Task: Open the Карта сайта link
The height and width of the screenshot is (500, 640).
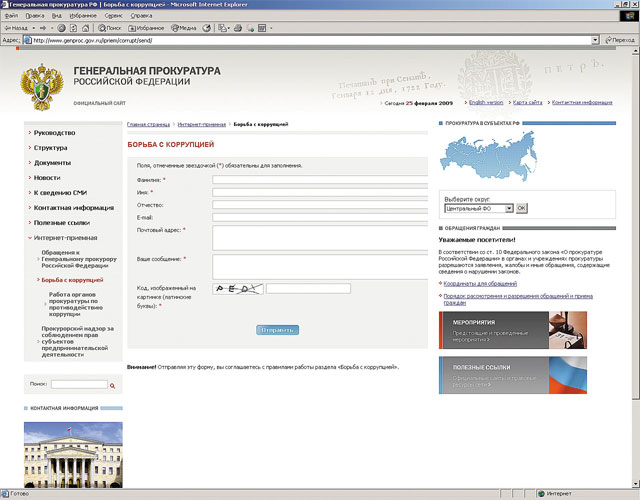Action: click(527, 102)
